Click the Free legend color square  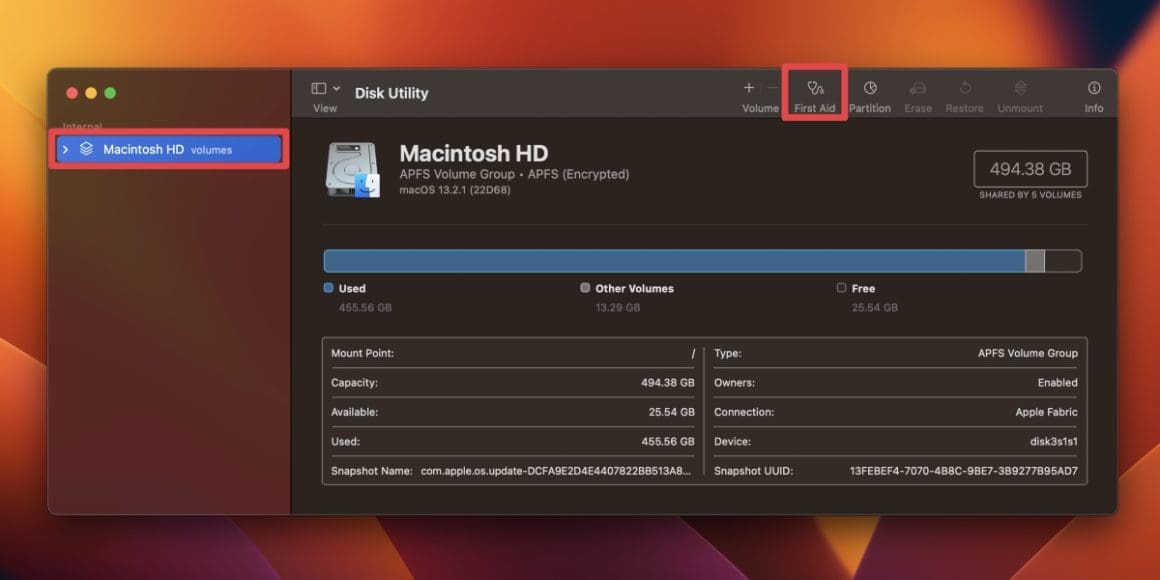[x=841, y=288]
